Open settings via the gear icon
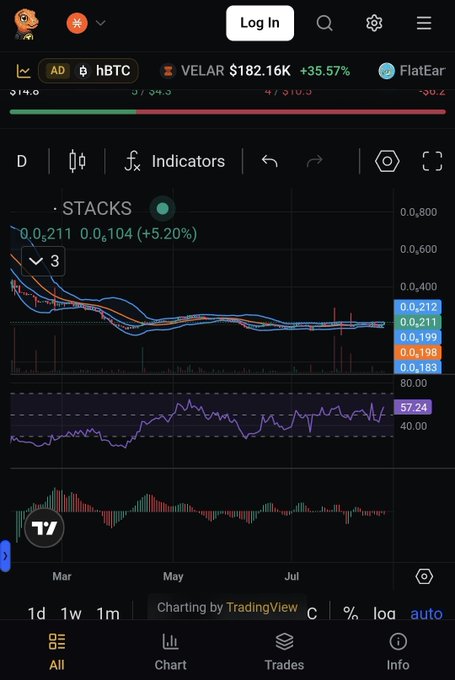 click(x=374, y=23)
